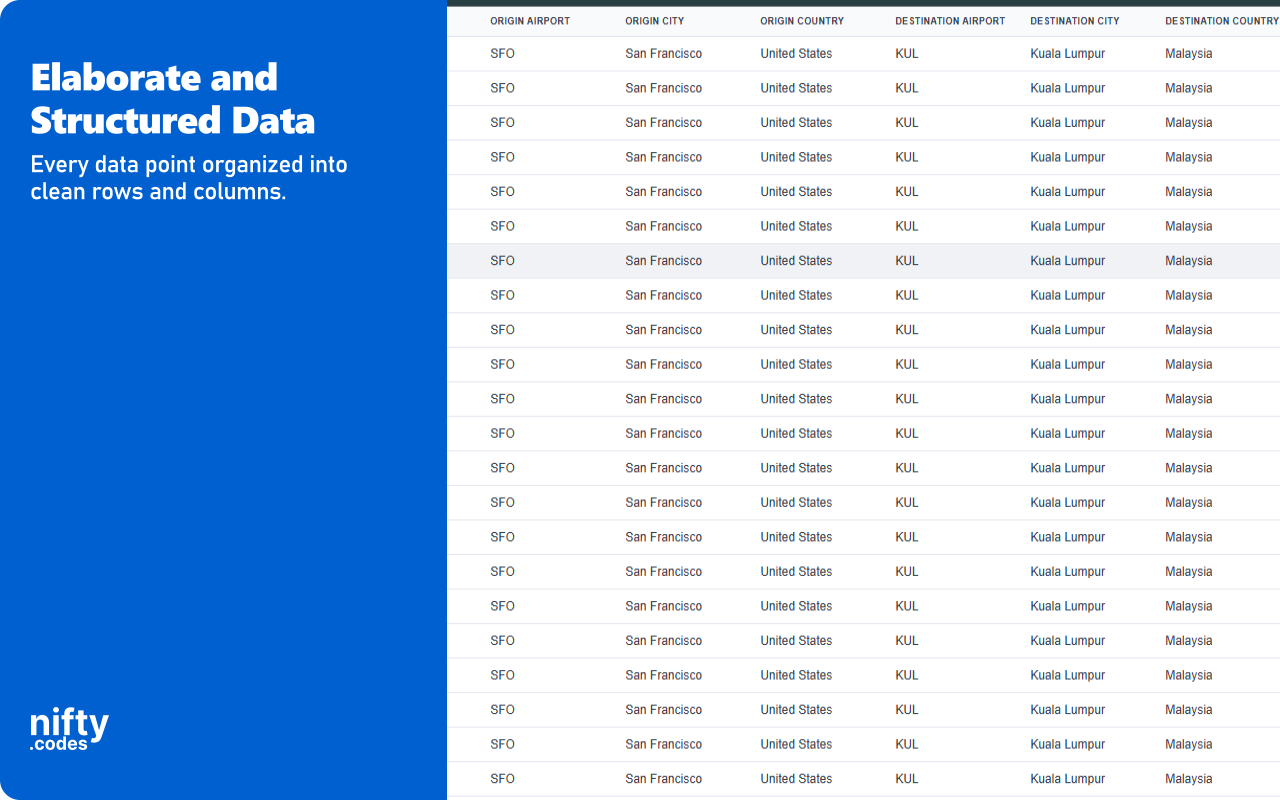Open the Kuala Lumpur link in the first row

click(x=1067, y=53)
